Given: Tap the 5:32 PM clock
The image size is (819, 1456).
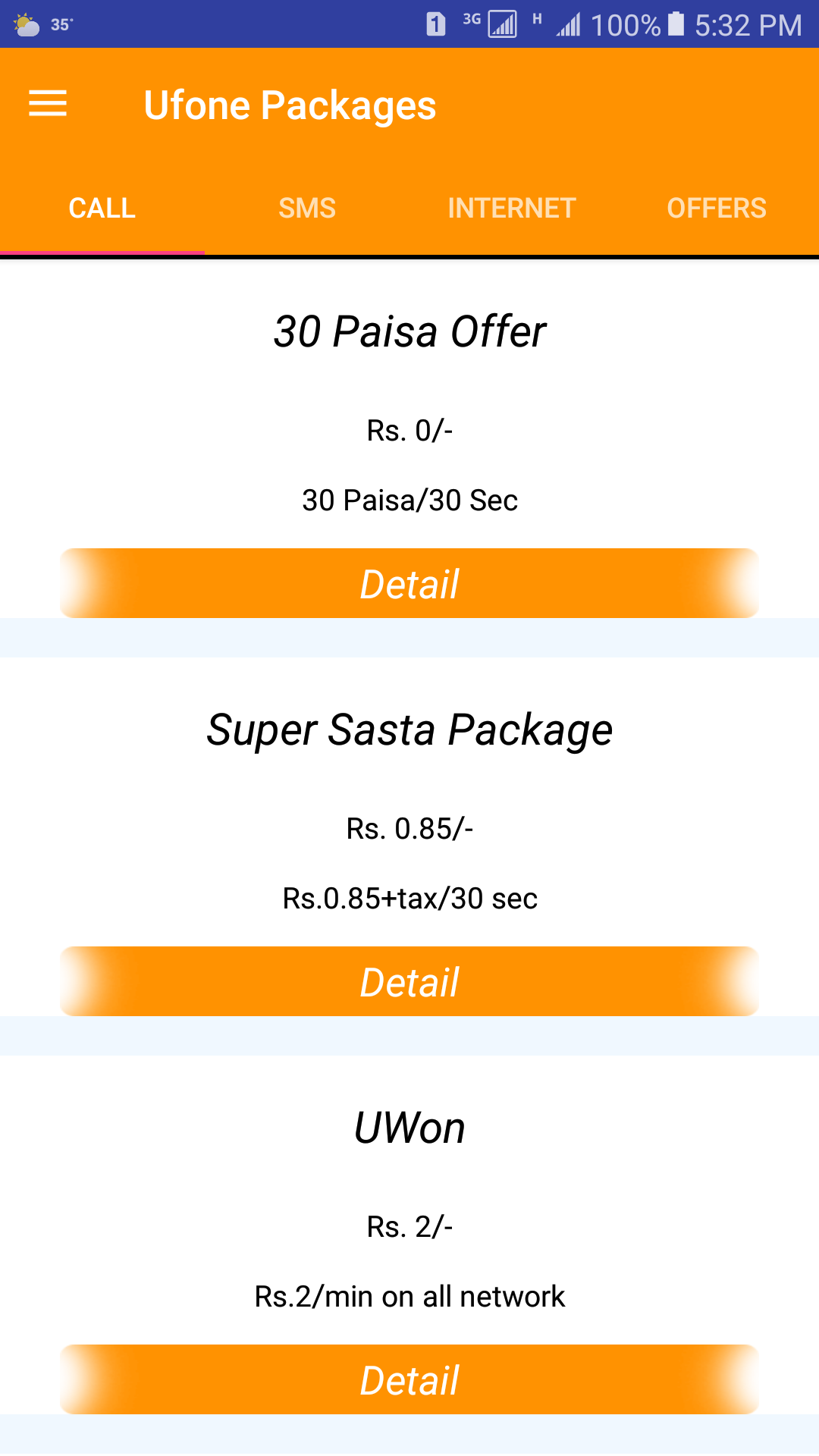Looking at the screenshot, I should coord(748,25).
